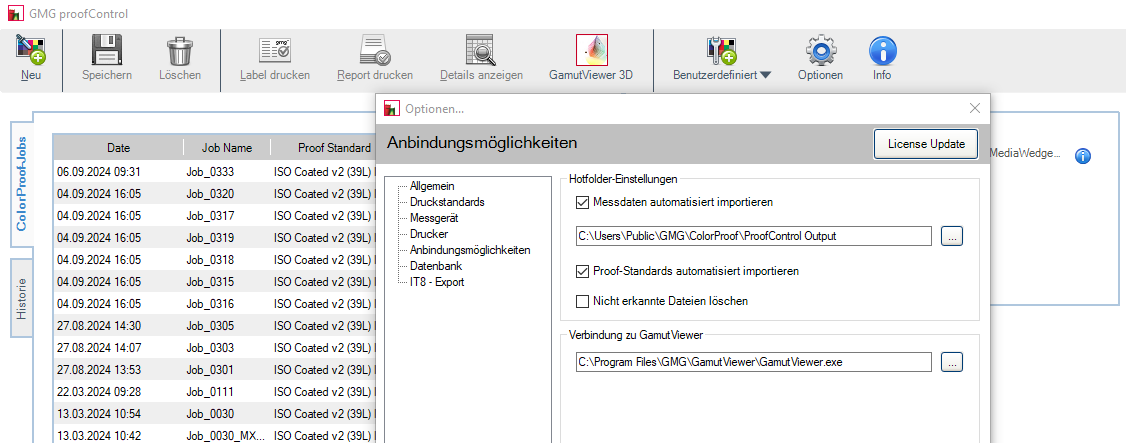Click the License Update button
1126x443 pixels.
click(926, 144)
